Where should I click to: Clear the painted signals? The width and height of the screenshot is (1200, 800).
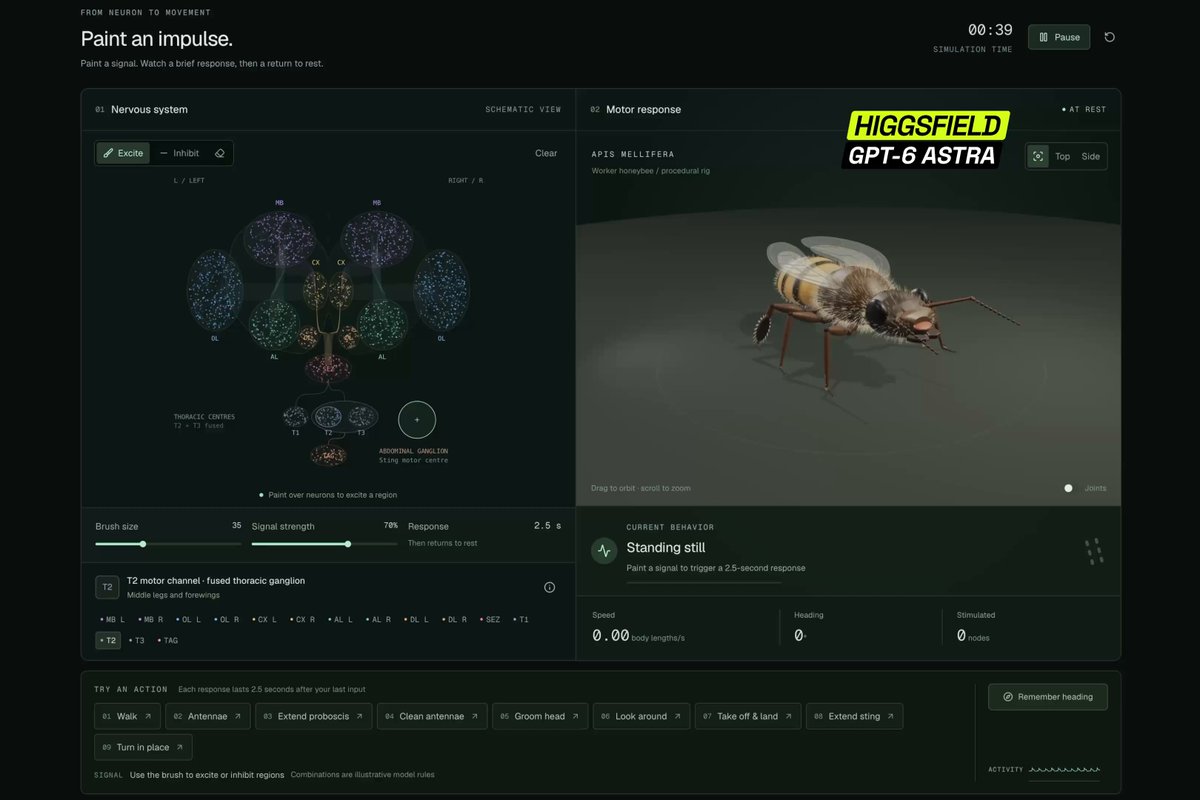(546, 153)
